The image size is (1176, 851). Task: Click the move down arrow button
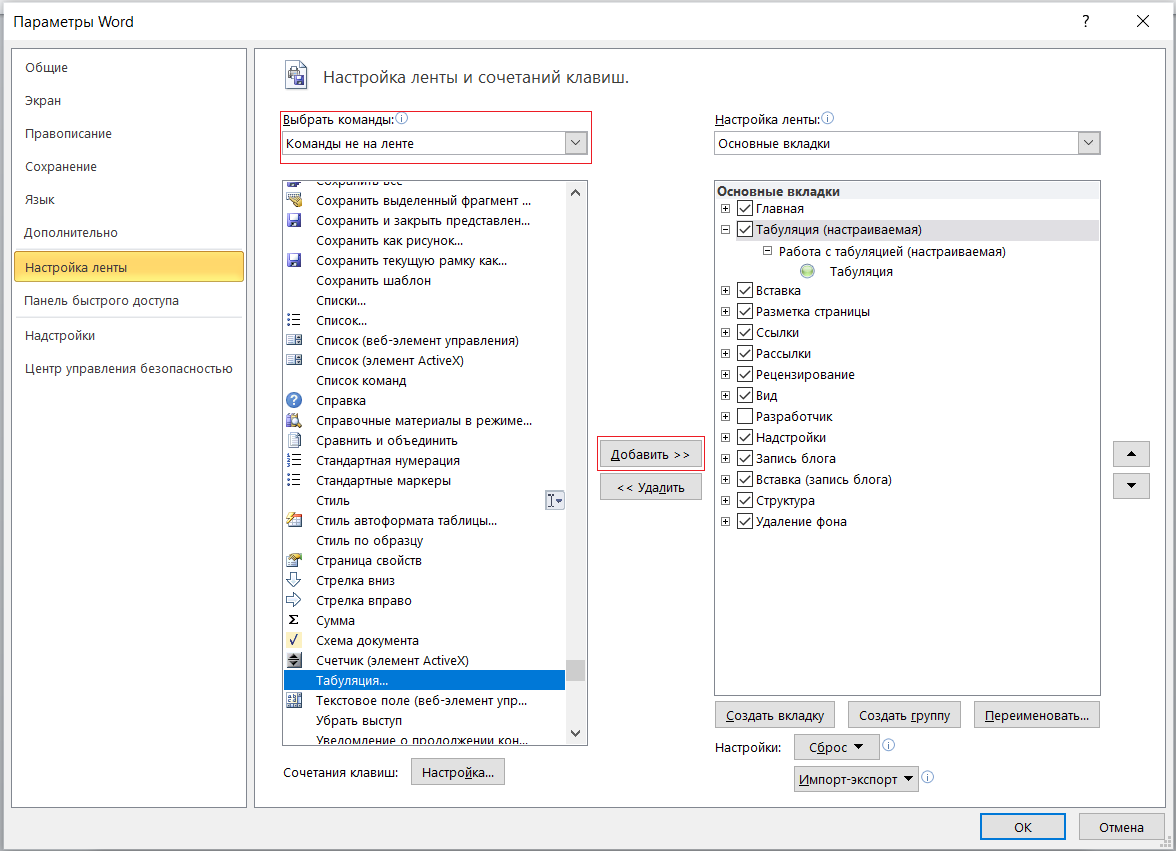tap(1131, 485)
